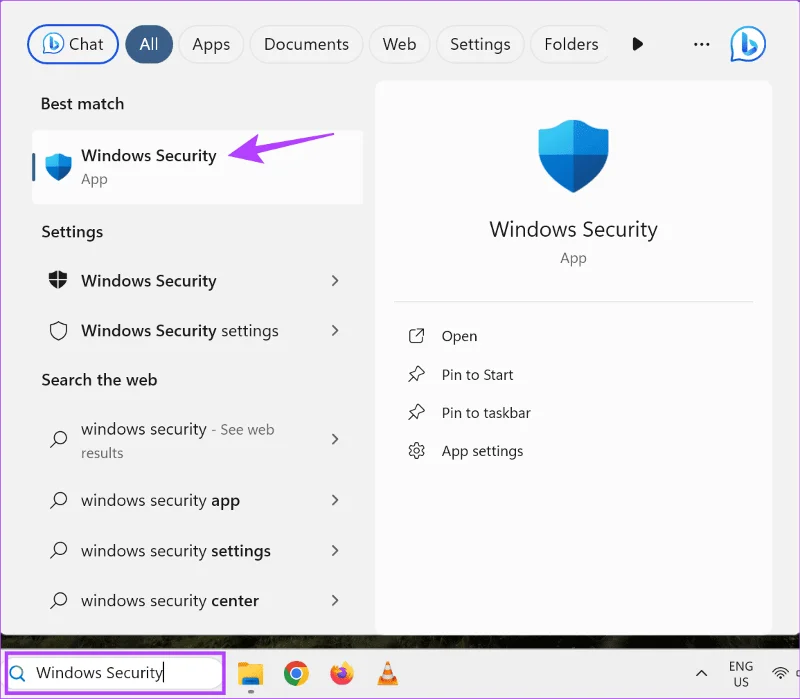Click Pin to taskbar
The height and width of the screenshot is (699, 800).
[x=486, y=413]
